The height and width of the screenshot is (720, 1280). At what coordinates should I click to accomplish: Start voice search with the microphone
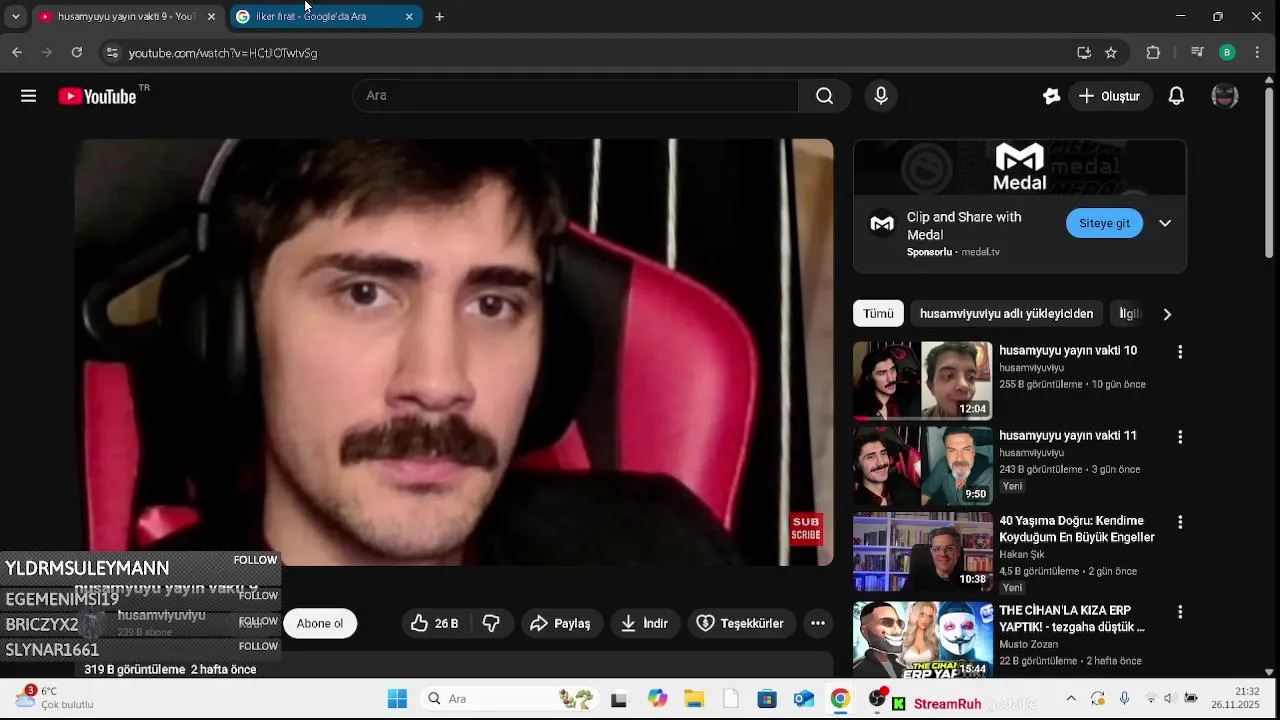point(881,96)
